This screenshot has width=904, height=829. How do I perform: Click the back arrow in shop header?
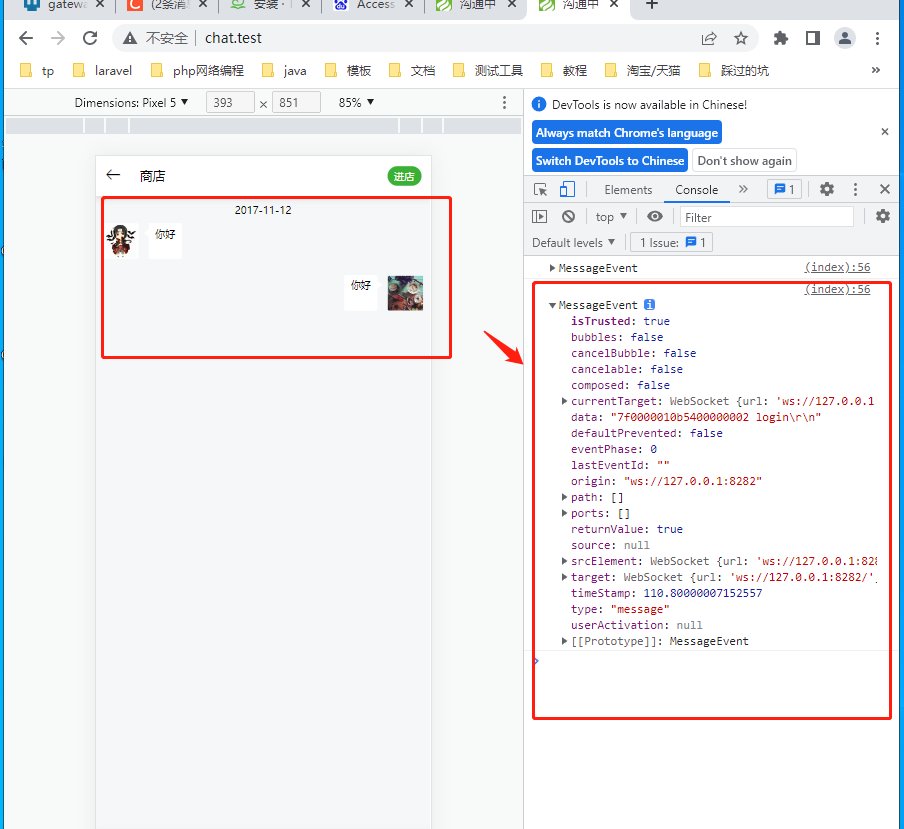[113, 176]
